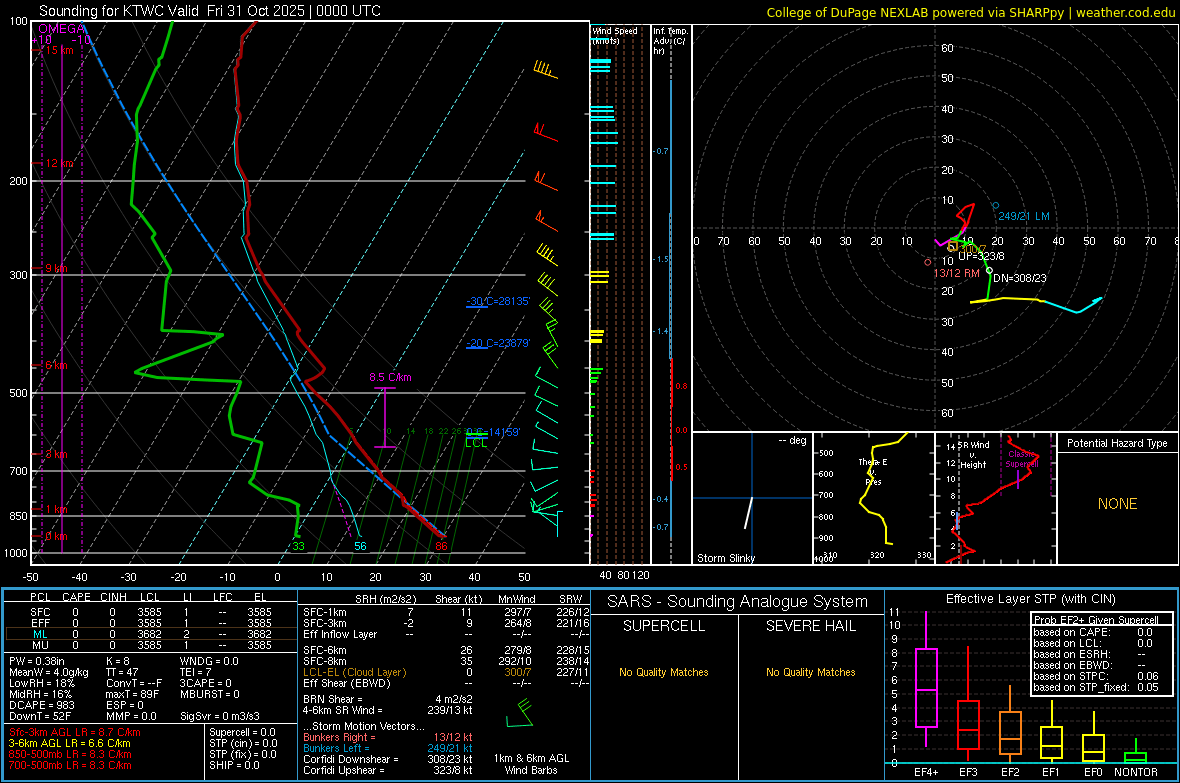Image resolution: width=1180 pixels, height=783 pixels.
Task: Click No Quality Matches under SUPERCELL
Action: (664, 672)
